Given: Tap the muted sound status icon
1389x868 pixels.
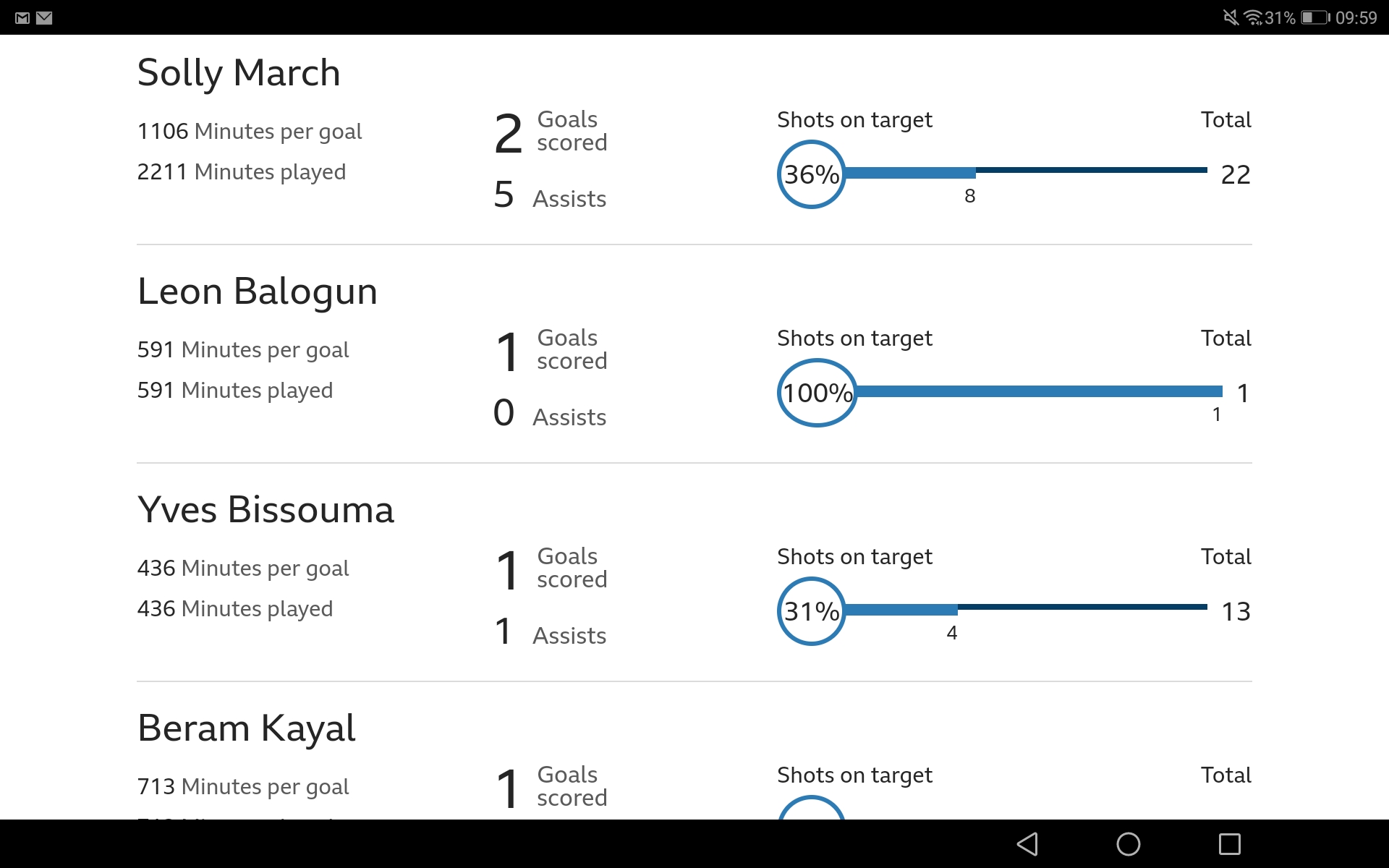Looking at the screenshot, I should pos(1231,17).
